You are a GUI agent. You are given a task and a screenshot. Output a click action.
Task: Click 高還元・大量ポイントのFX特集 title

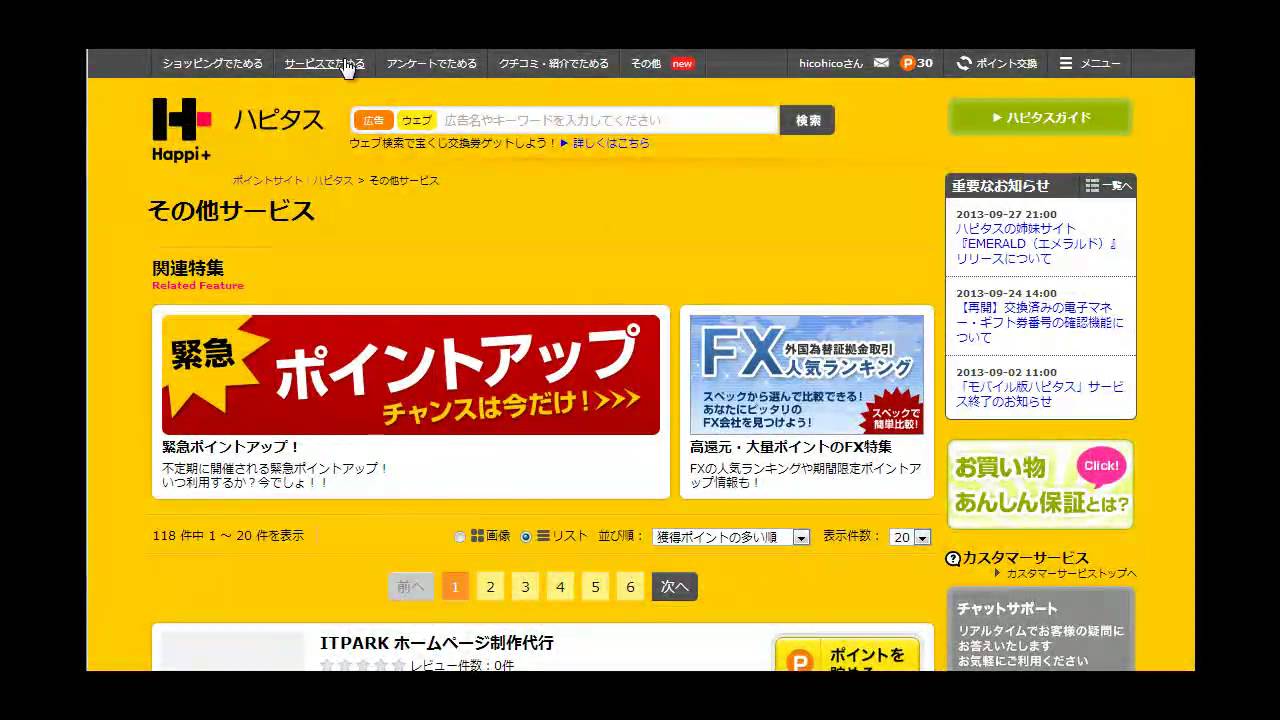791,447
